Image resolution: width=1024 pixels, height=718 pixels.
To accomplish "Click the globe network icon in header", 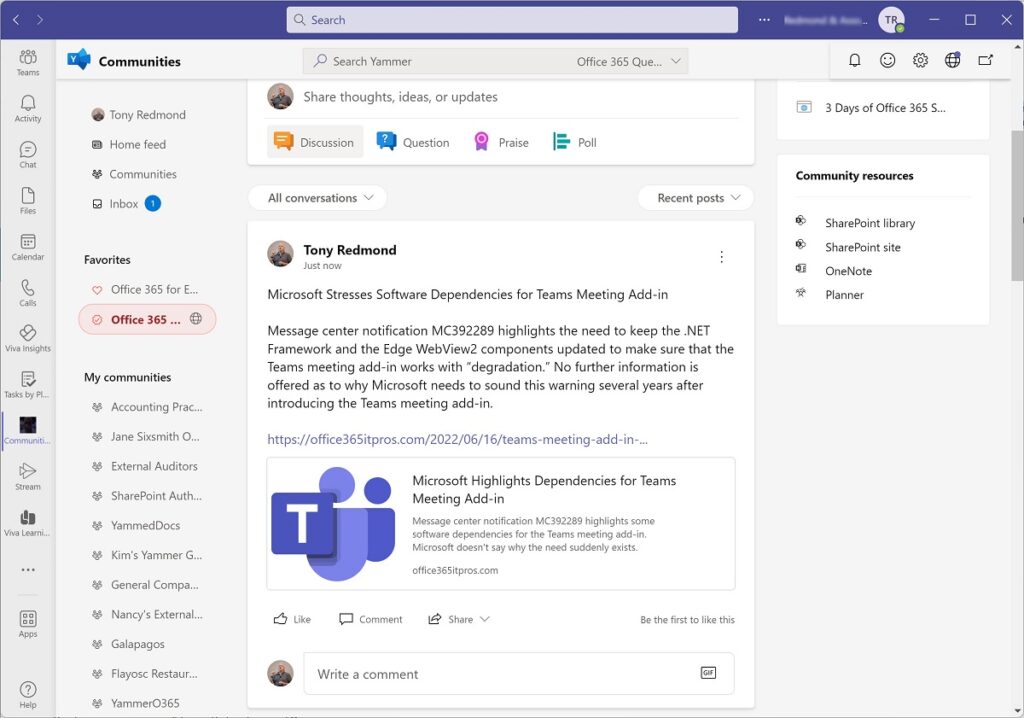I will click(x=953, y=61).
